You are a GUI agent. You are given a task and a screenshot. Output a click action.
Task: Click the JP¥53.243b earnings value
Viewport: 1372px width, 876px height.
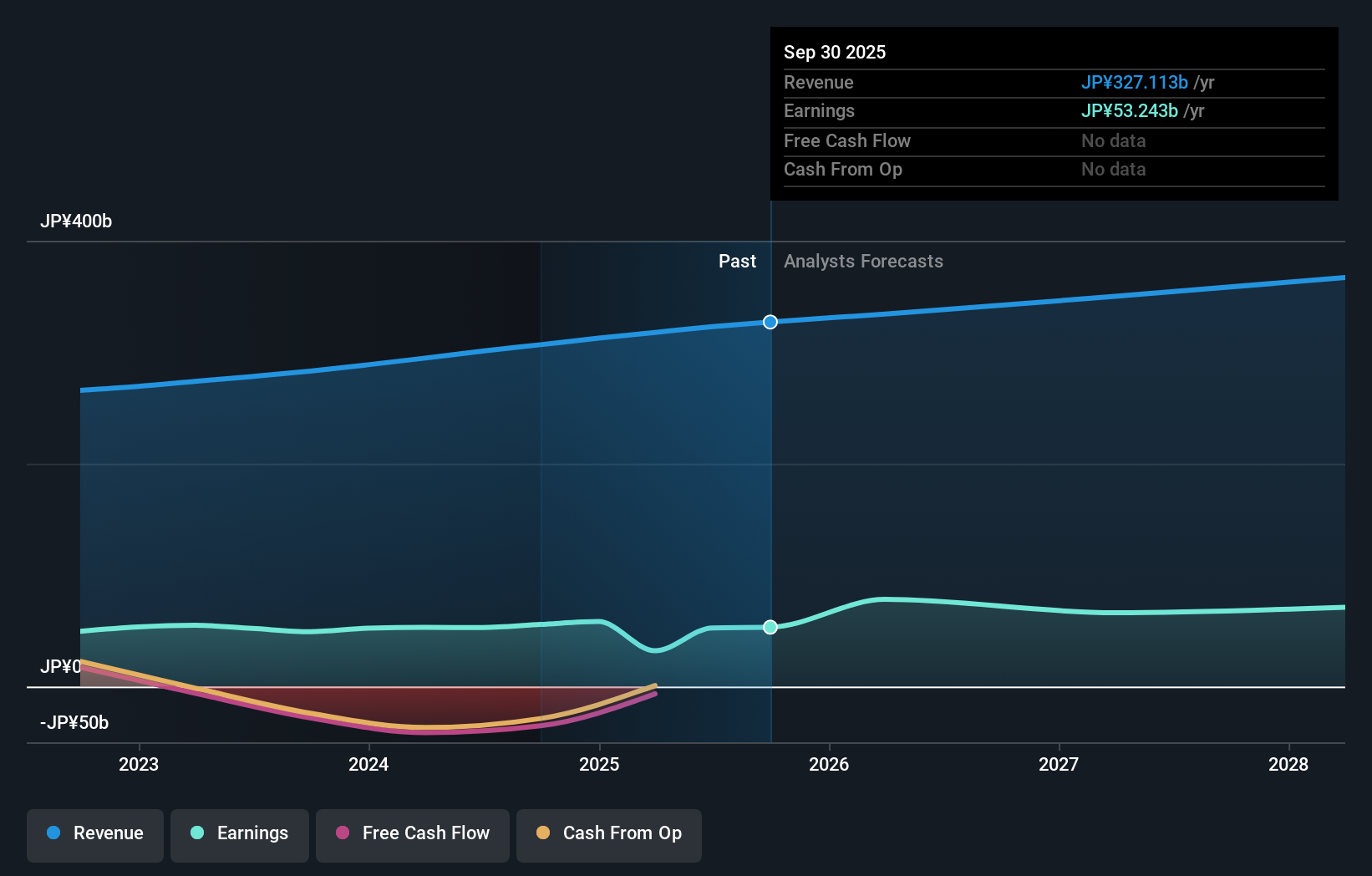pos(1130,110)
